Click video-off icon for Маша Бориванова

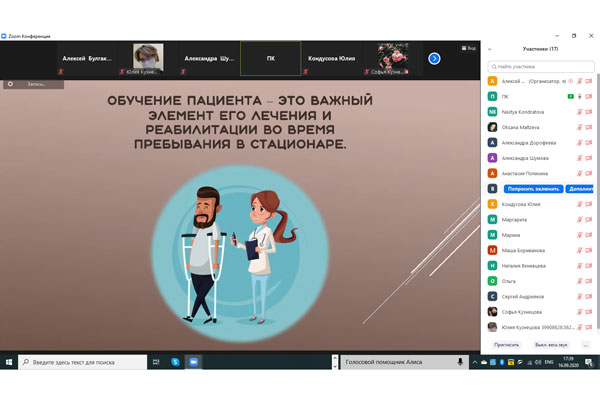[589, 250]
